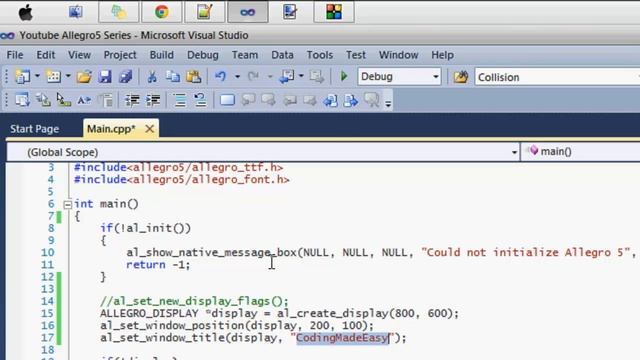Click the Display Parameter Info icon
The height and width of the screenshot is (360, 640).
(43, 100)
